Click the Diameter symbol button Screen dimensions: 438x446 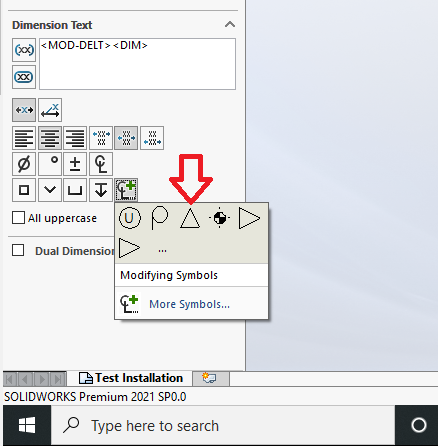24,164
